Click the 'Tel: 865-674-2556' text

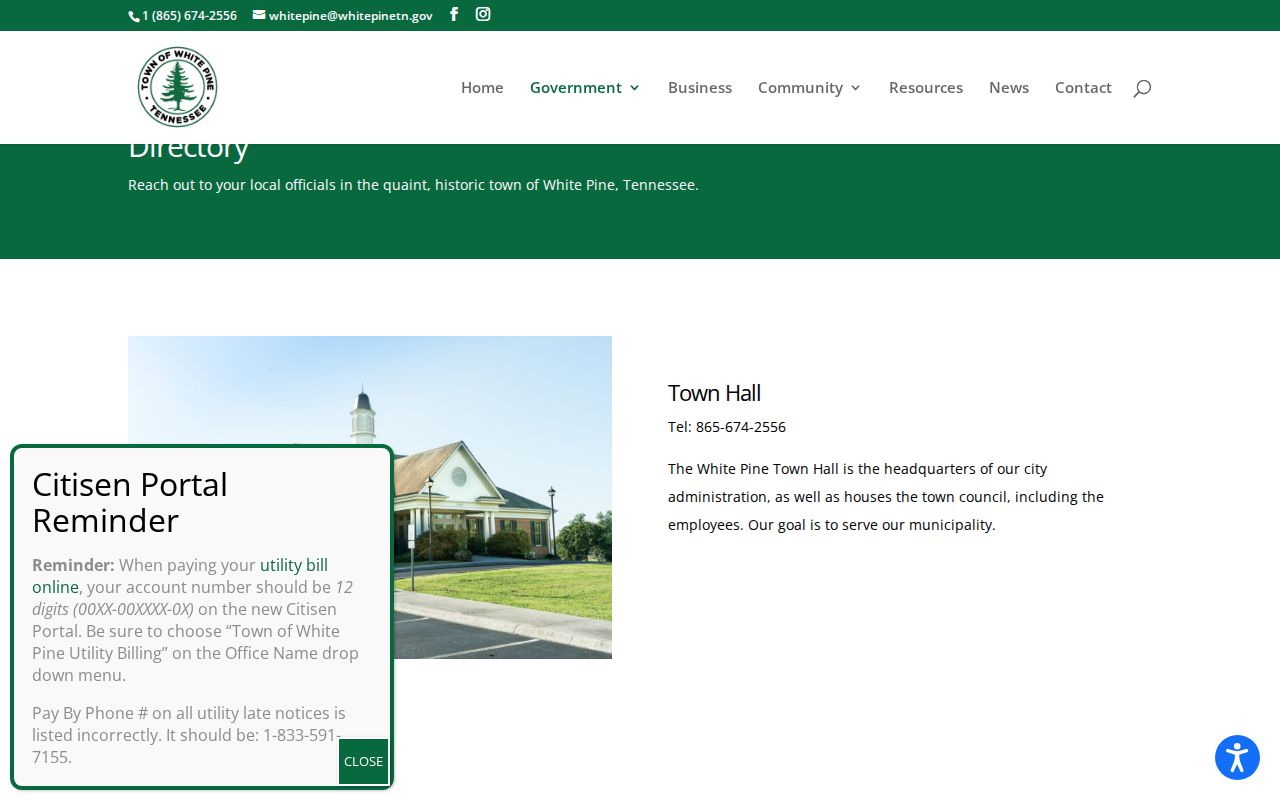(x=727, y=427)
